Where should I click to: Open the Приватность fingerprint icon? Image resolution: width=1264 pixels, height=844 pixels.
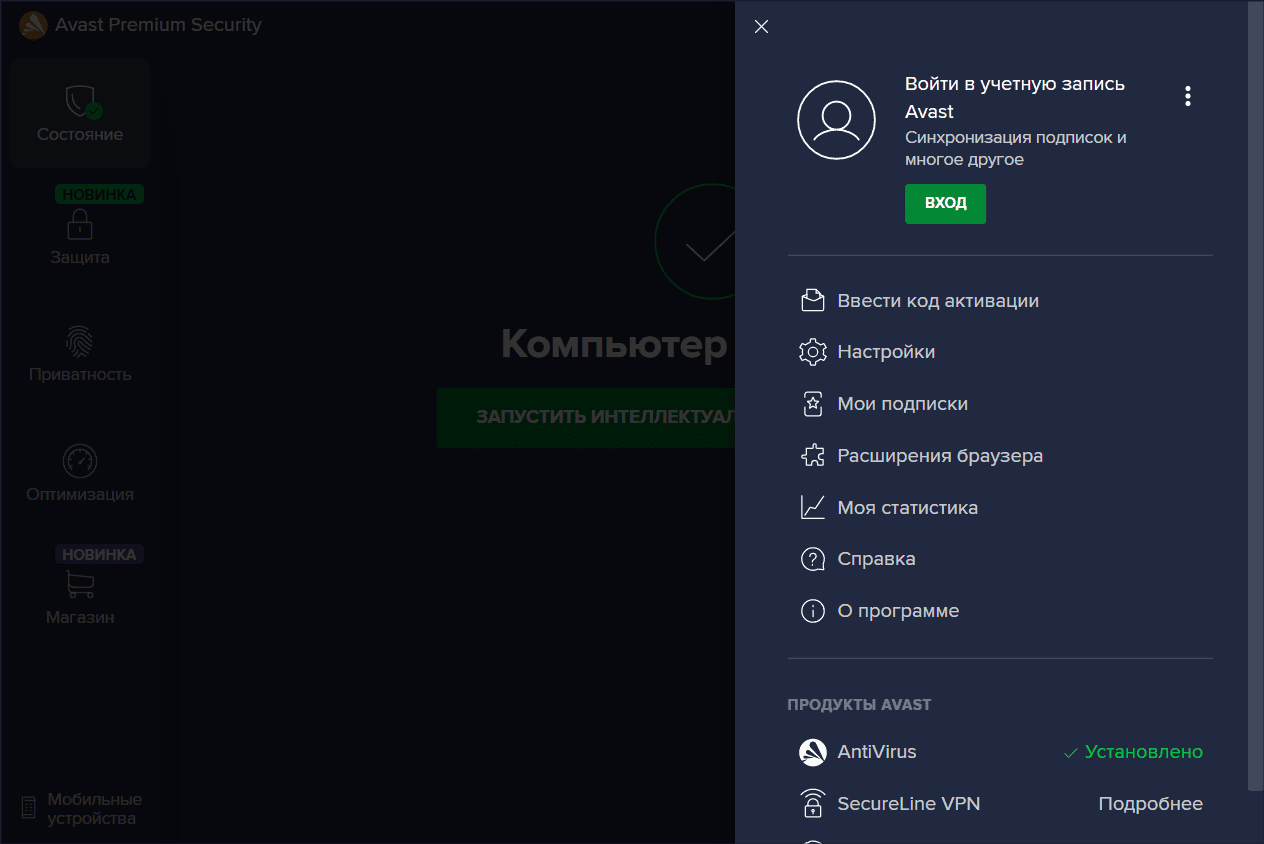click(80, 341)
